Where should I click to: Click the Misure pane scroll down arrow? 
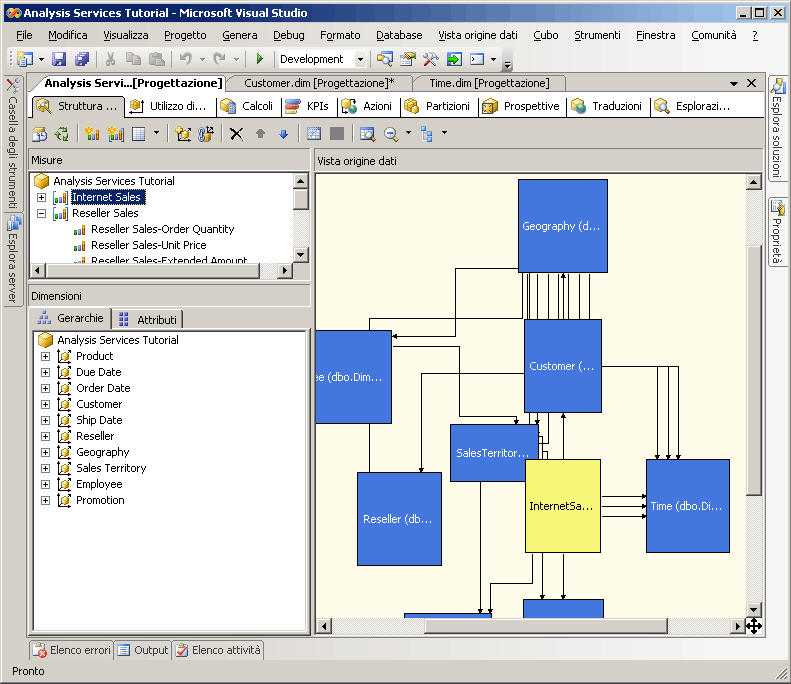pyautogui.click(x=301, y=254)
